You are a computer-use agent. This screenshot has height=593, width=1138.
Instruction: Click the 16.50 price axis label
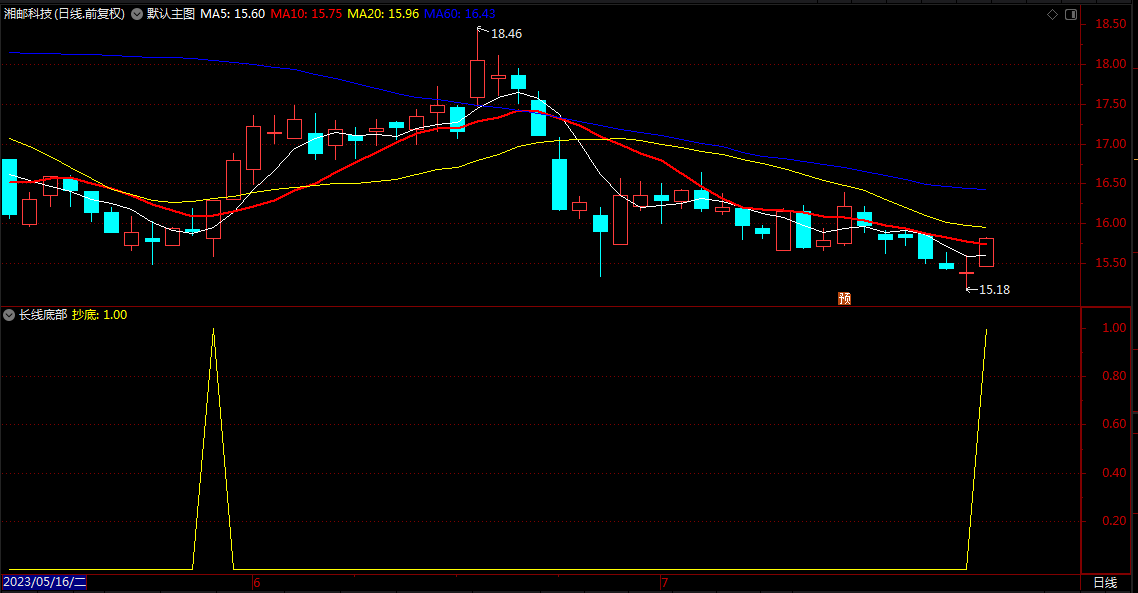click(1110, 183)
